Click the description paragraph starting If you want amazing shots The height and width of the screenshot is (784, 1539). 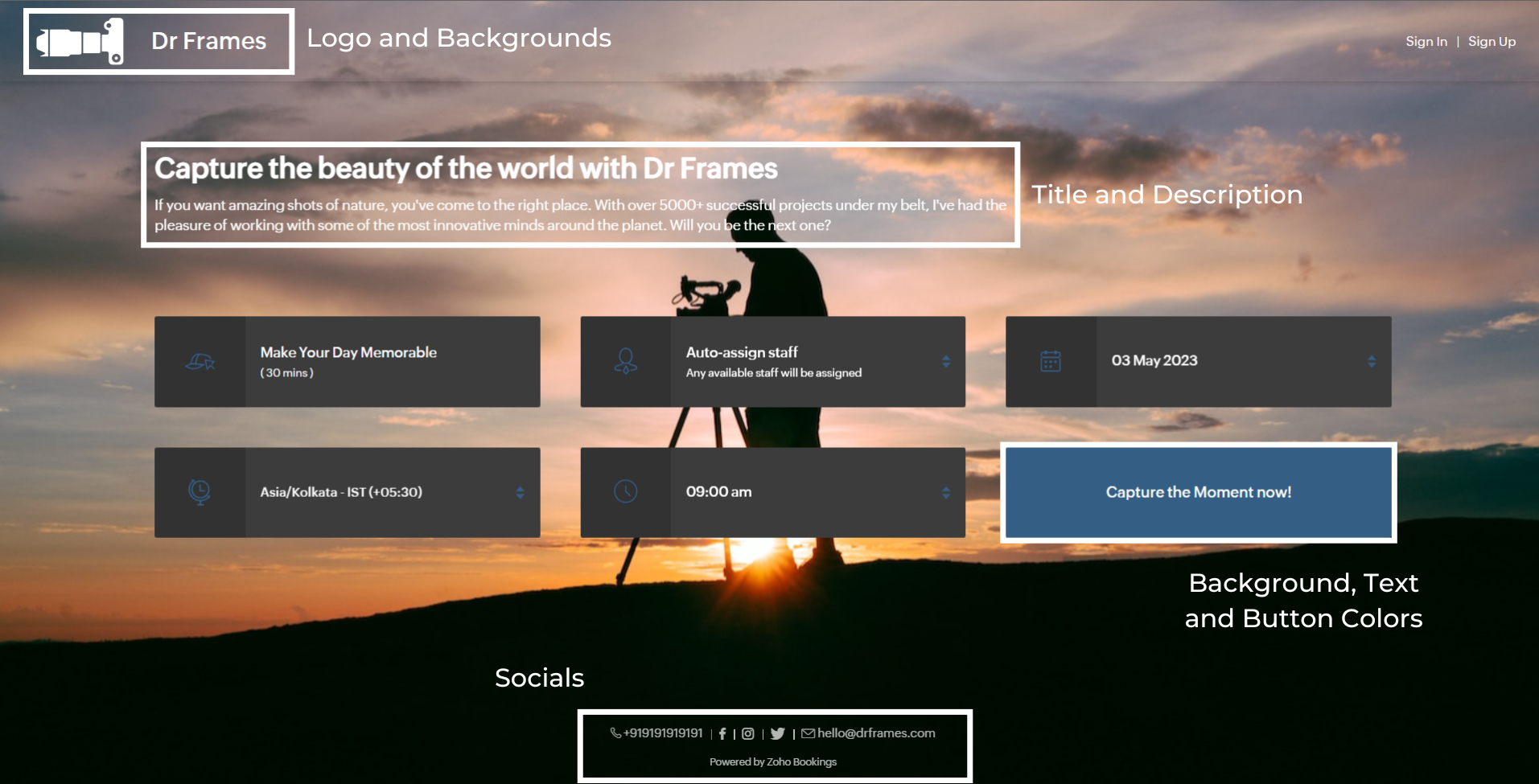coord(580,215)
